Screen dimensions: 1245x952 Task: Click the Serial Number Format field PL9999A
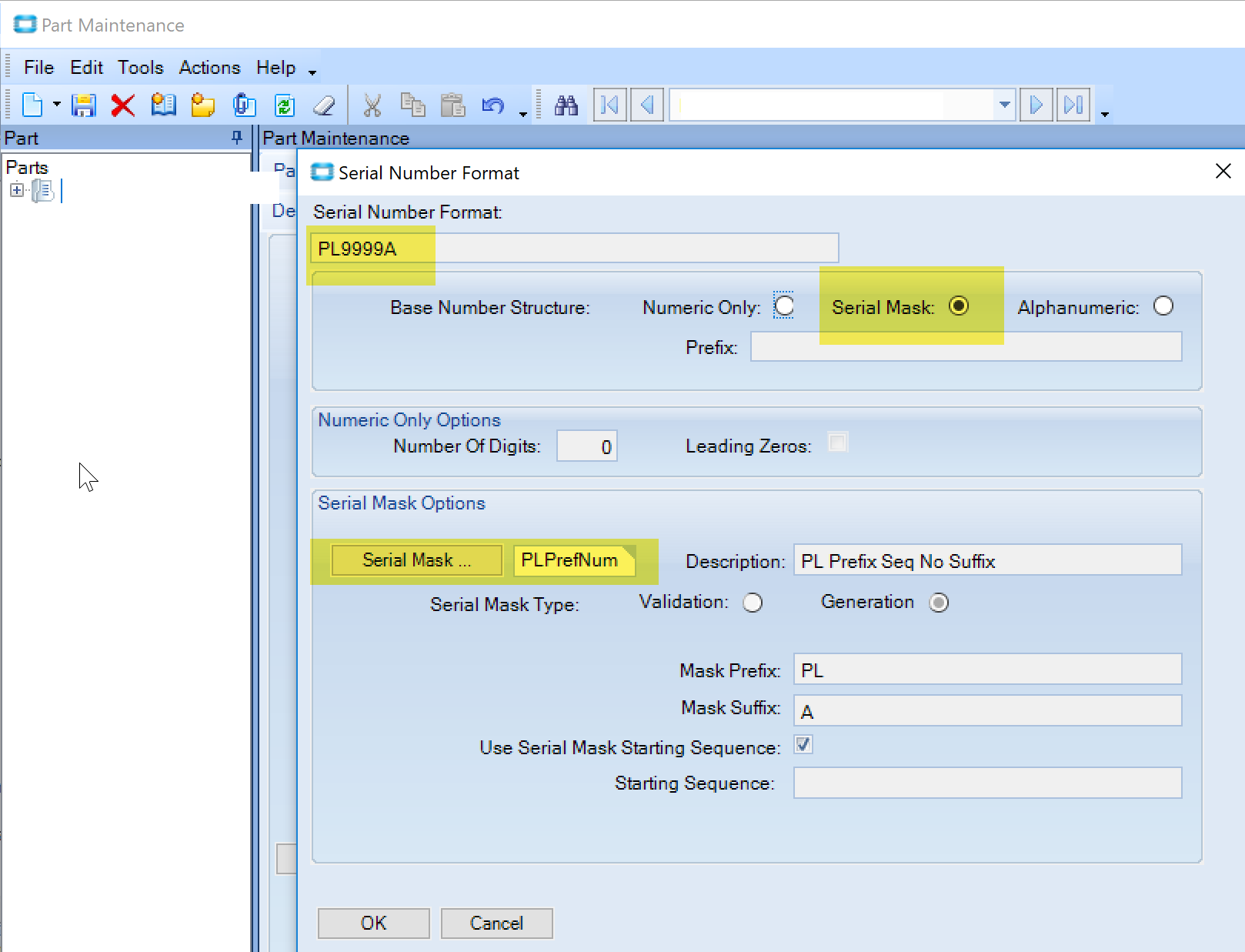tap(574, 249)
